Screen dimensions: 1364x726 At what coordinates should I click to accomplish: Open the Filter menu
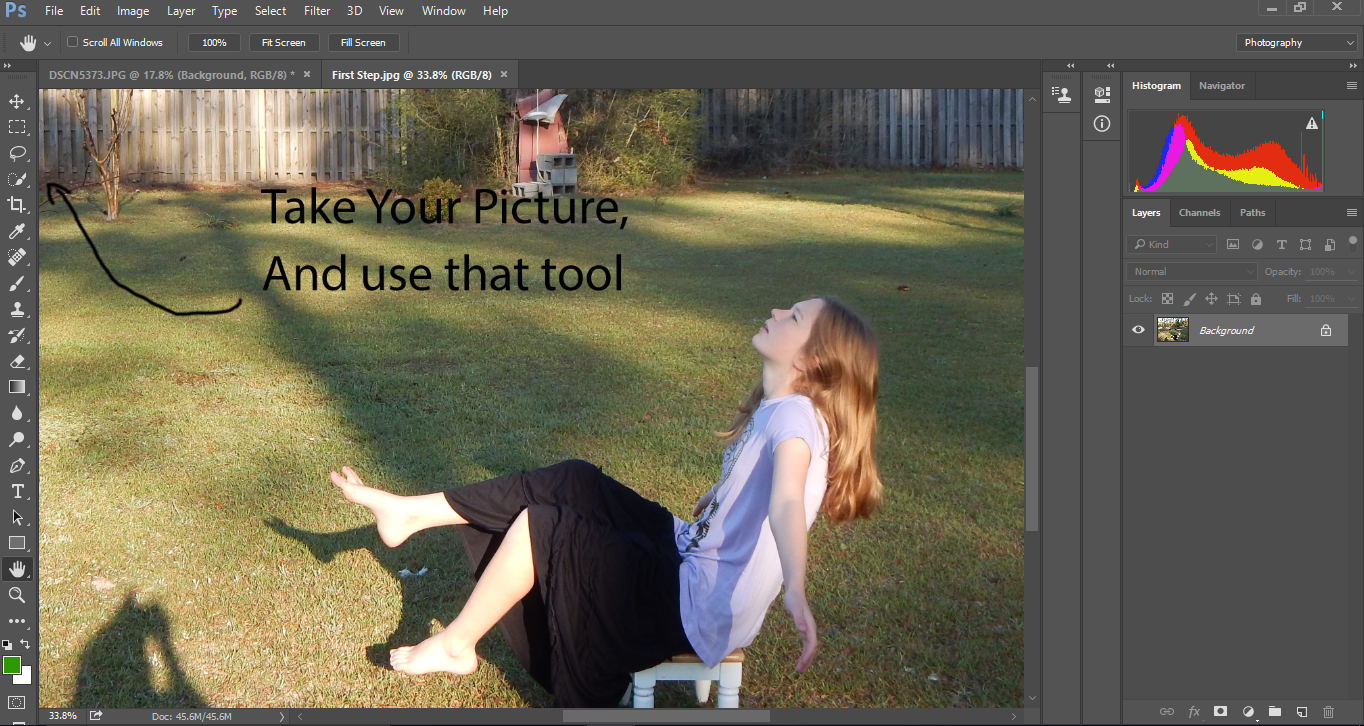(317, 11)
